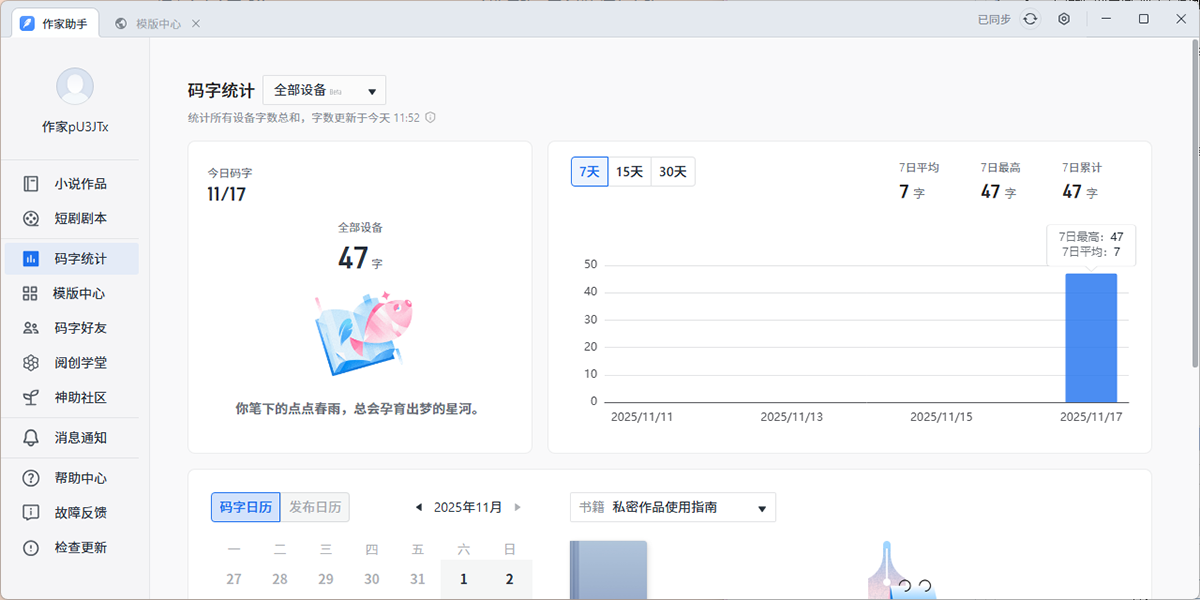Viewport: 1200px width, 600px height.
Task: Open 阅创学堂 graduation cap icon
Action: (x=31, y=363)
